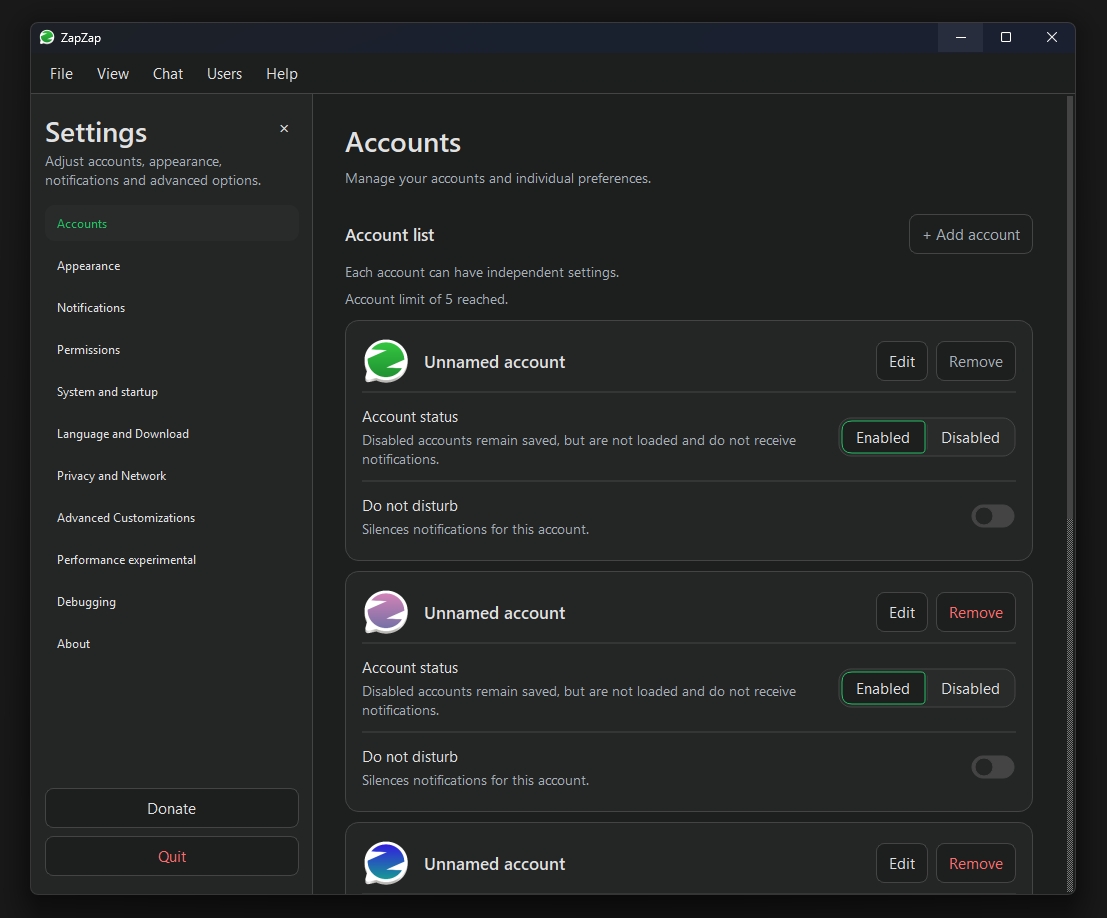This screenshot has height=918, width=1107.
Task: Click the blue third account avatar icon
Action: [385, 863]
